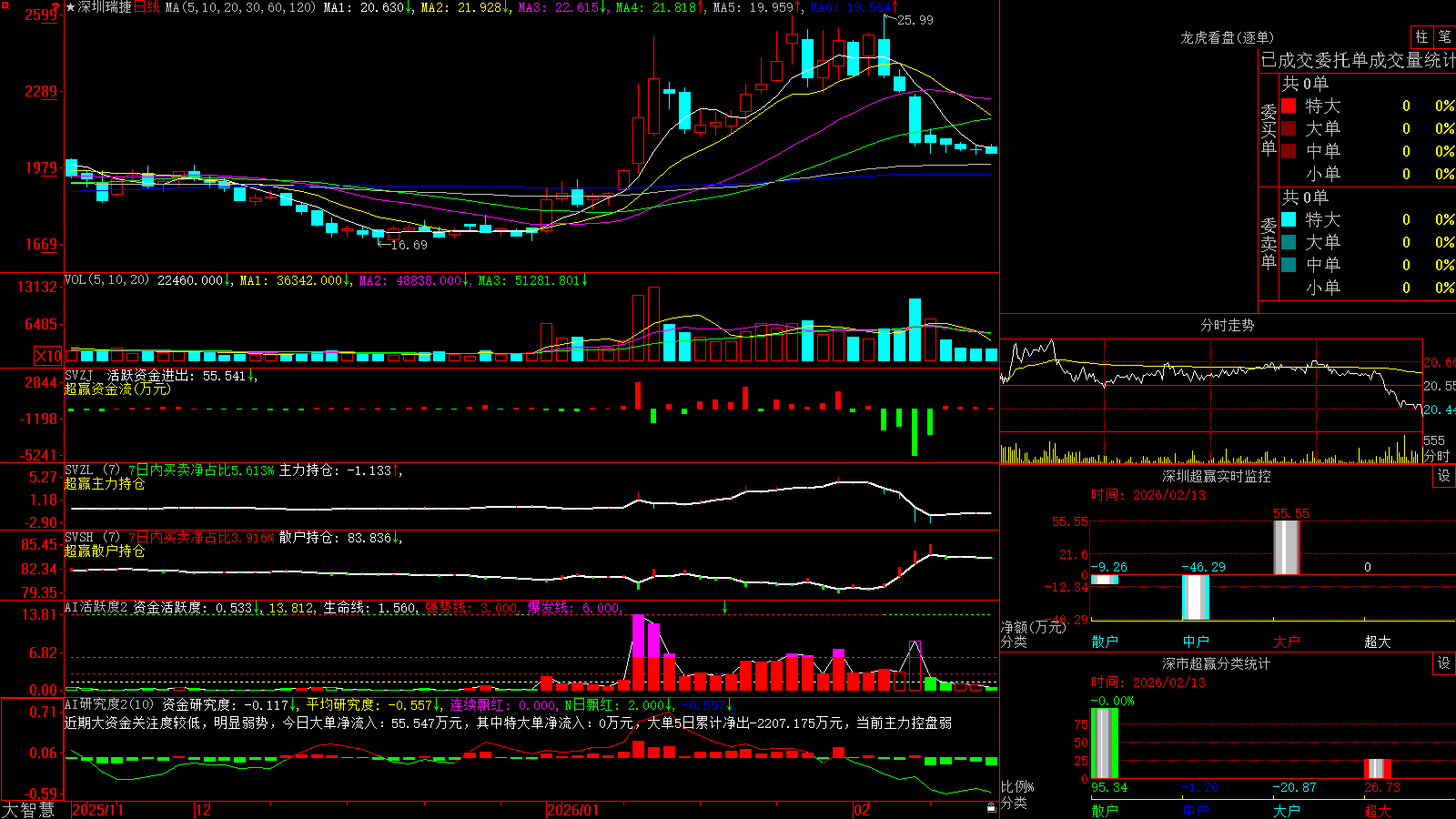1456x819 pixels.
Task: Click the 中户 bar valued -46.29
Action: pos(1196,597)
